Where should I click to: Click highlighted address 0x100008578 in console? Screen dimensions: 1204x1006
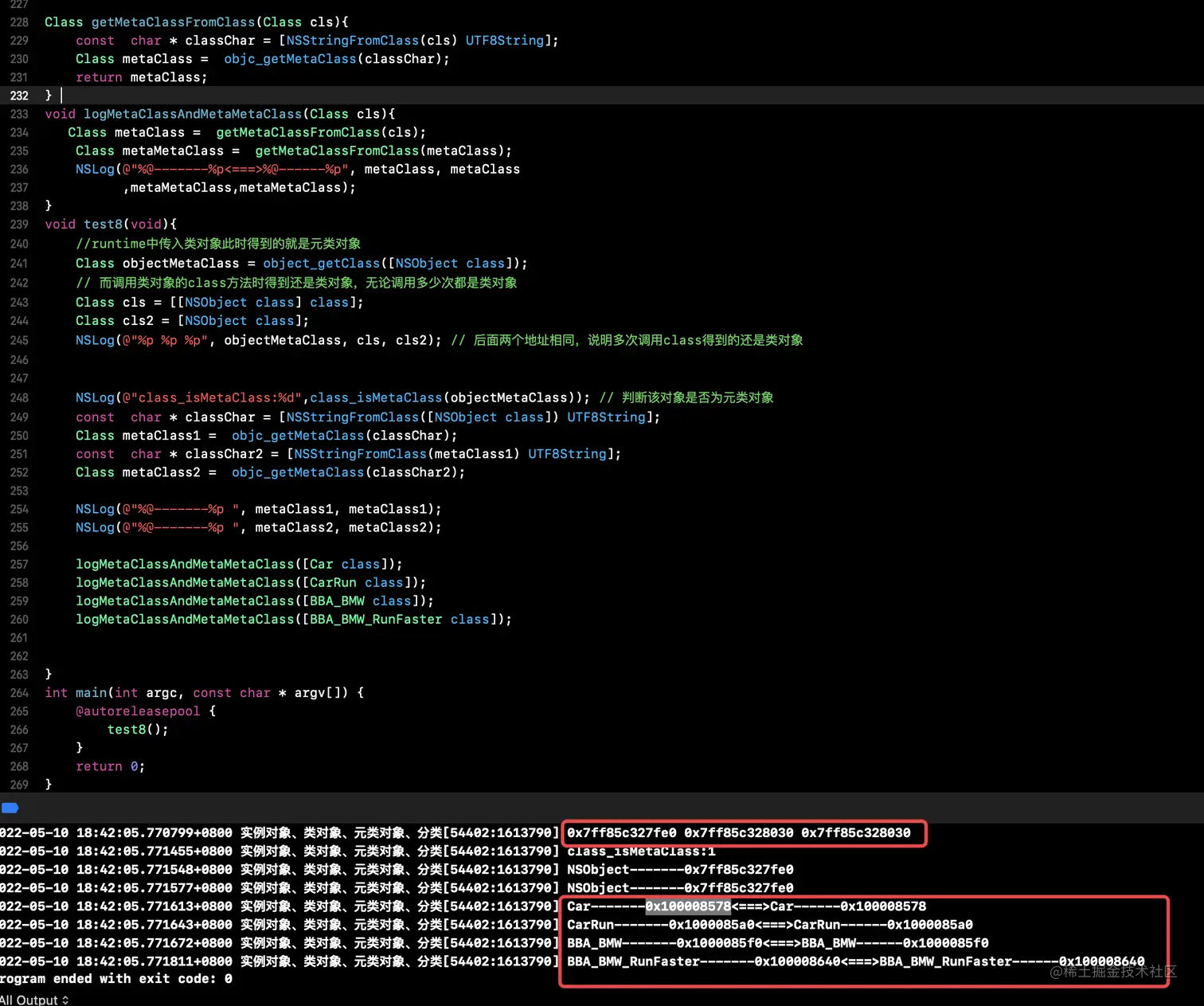688,906
